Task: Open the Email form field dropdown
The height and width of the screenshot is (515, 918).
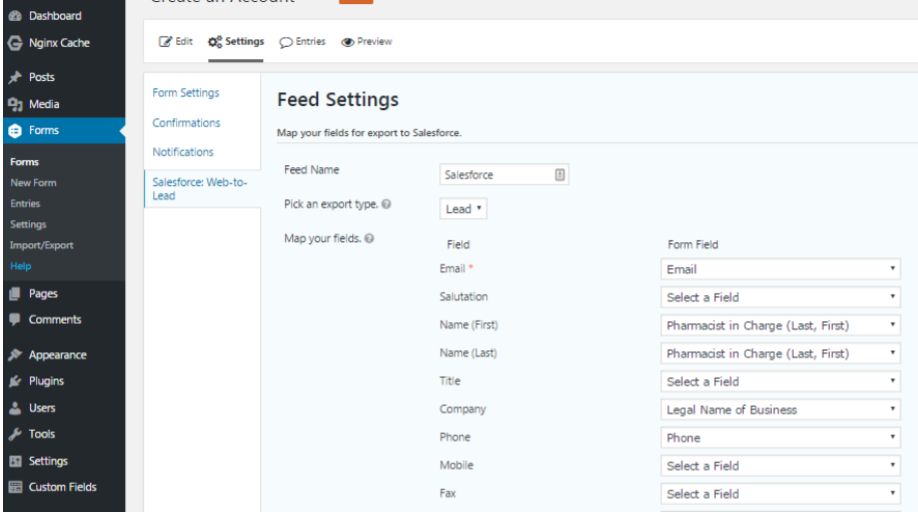Action: coord(780,269)
